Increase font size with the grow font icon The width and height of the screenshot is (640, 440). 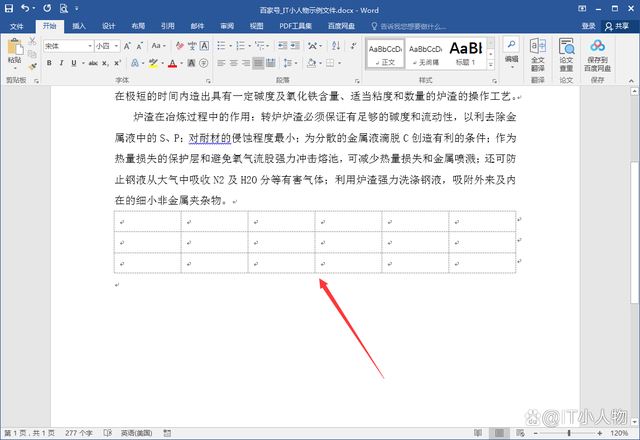pyautogui.click(x=127, y=46)
